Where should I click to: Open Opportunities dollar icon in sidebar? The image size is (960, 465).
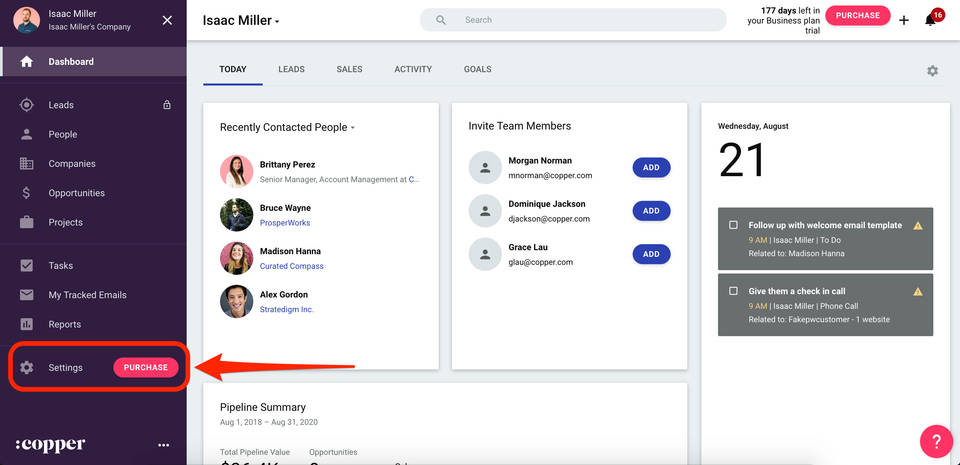pos(27,193)
